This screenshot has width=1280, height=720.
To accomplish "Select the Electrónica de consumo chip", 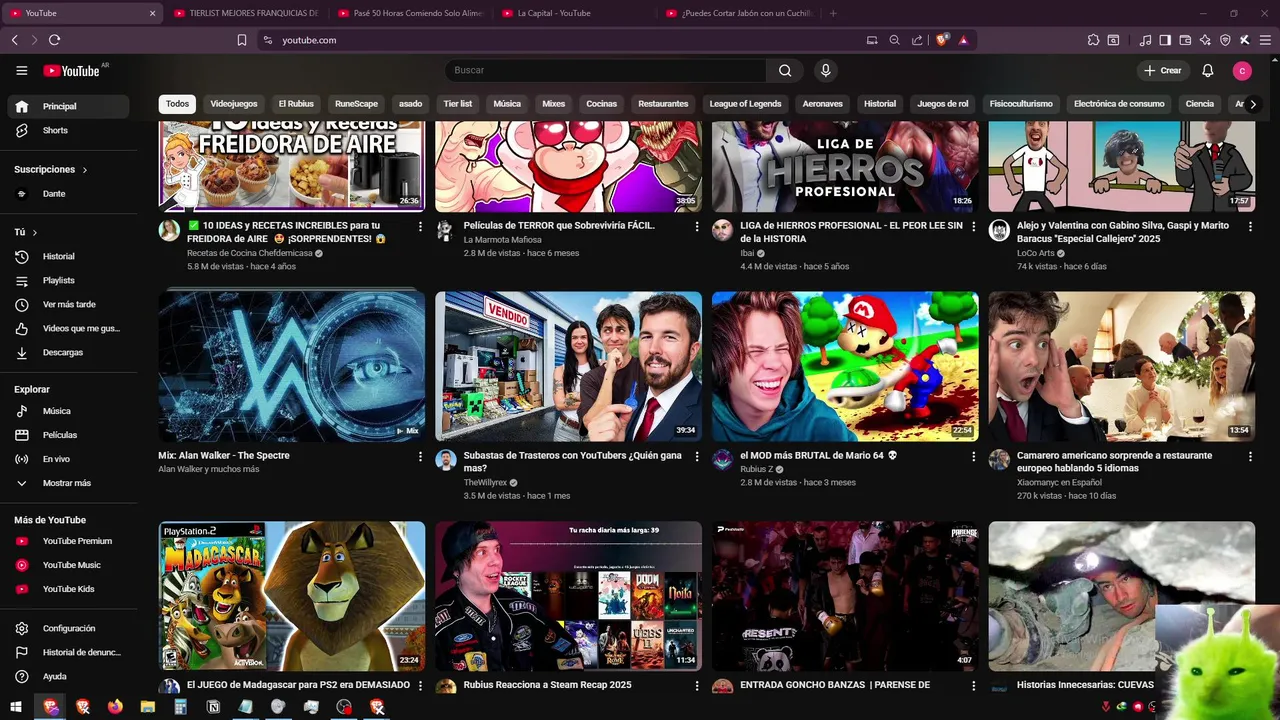I will tap(1119, 104).
